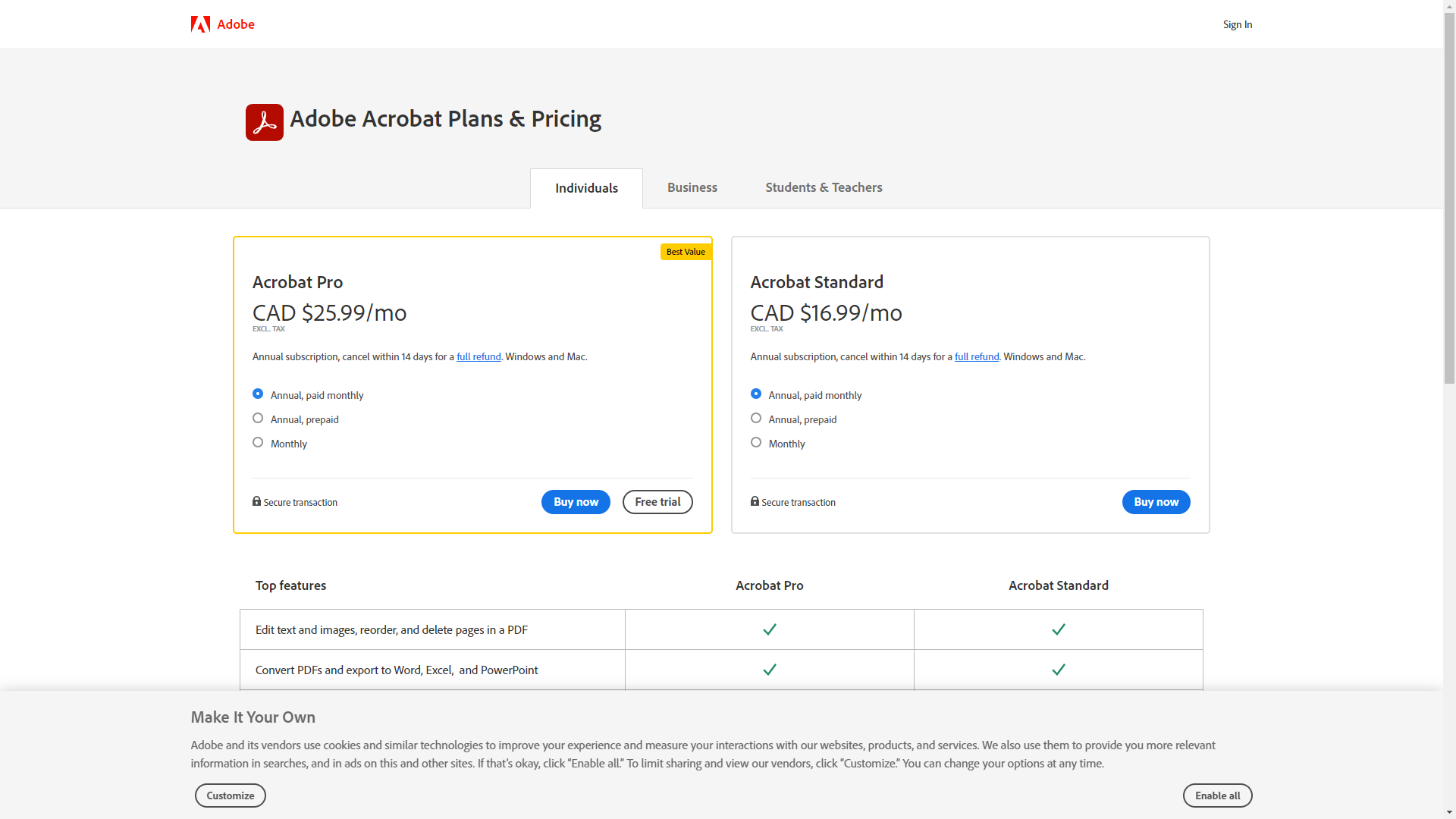Click the page vertical scrollbar thumb

coord(1450,199)
